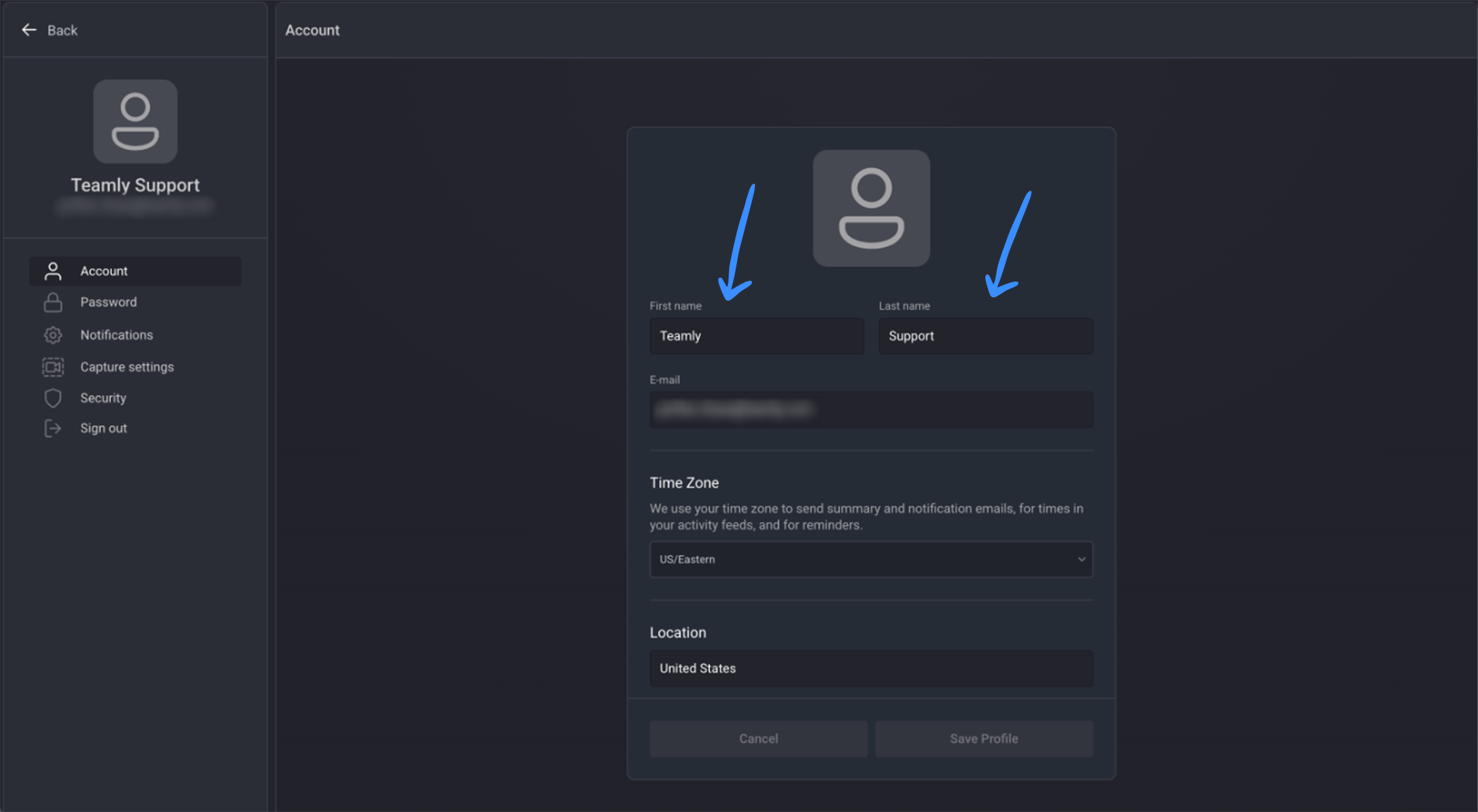Open the US/Eastern time zone dropdown

pyautogui.click(x=871, y=559)
